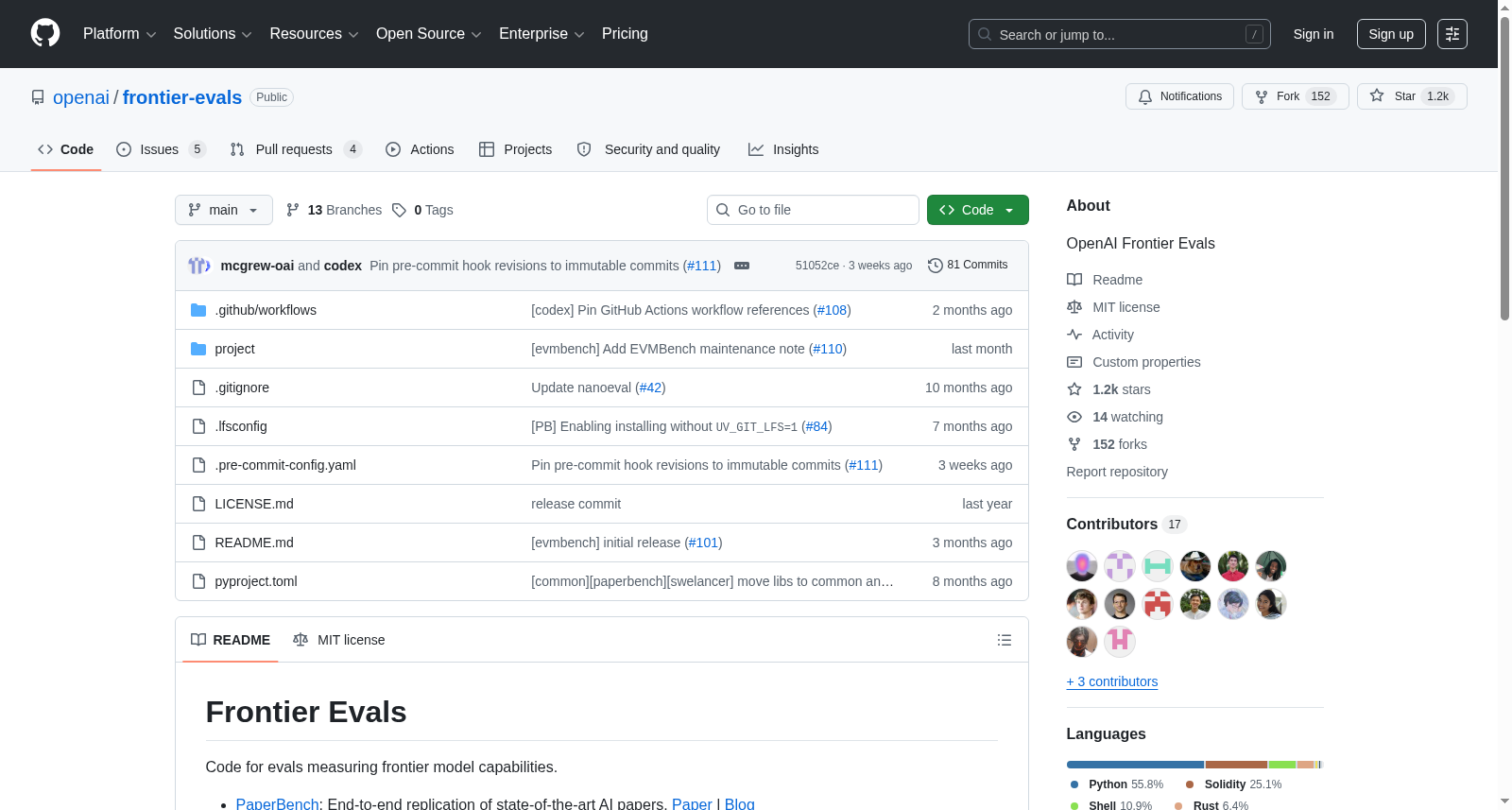
Task: Click the Notifications bell button
Action: [1179, 96]
